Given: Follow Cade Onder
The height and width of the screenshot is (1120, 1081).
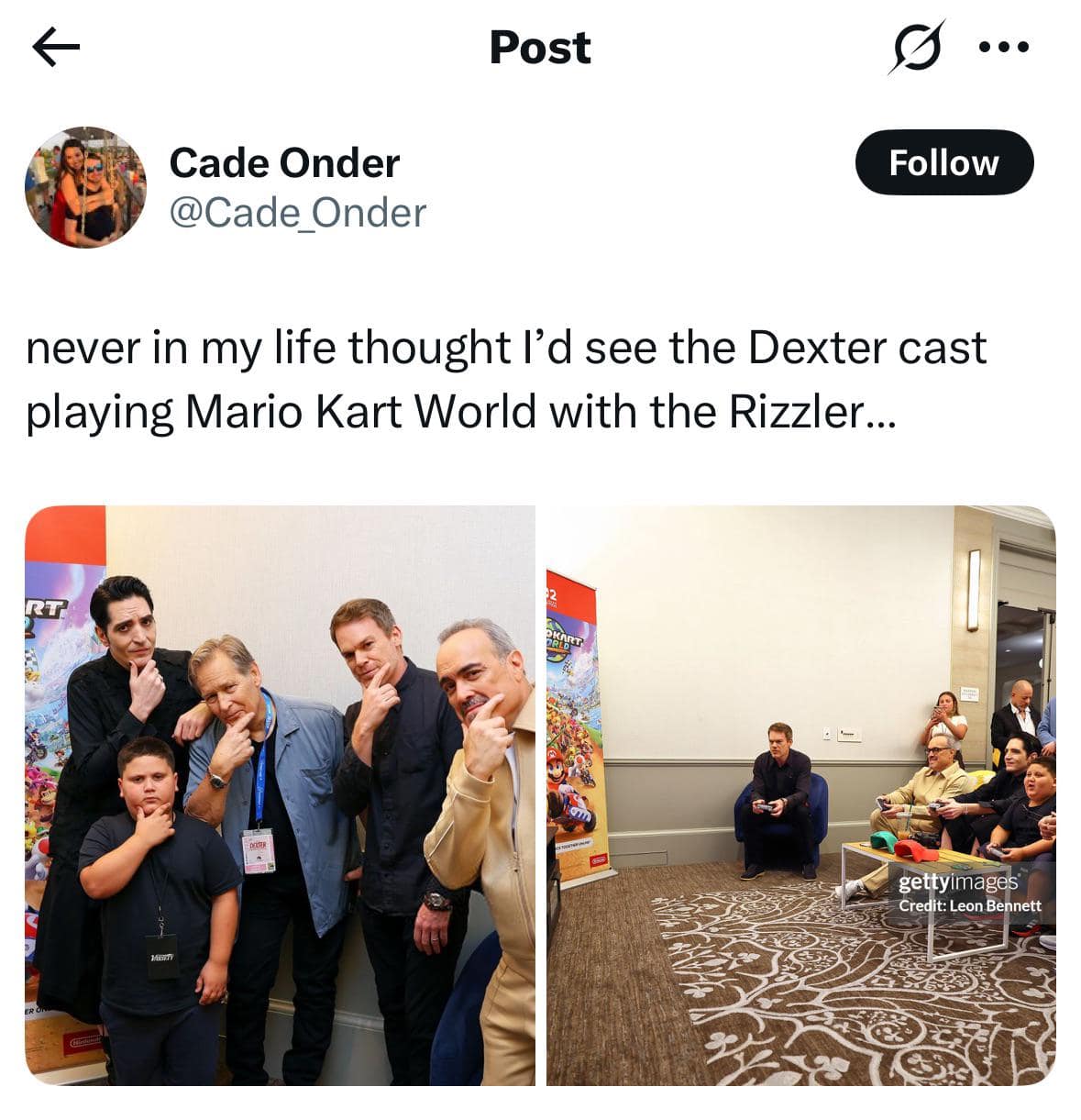Looking at the screenshot, I should point(943,162).
